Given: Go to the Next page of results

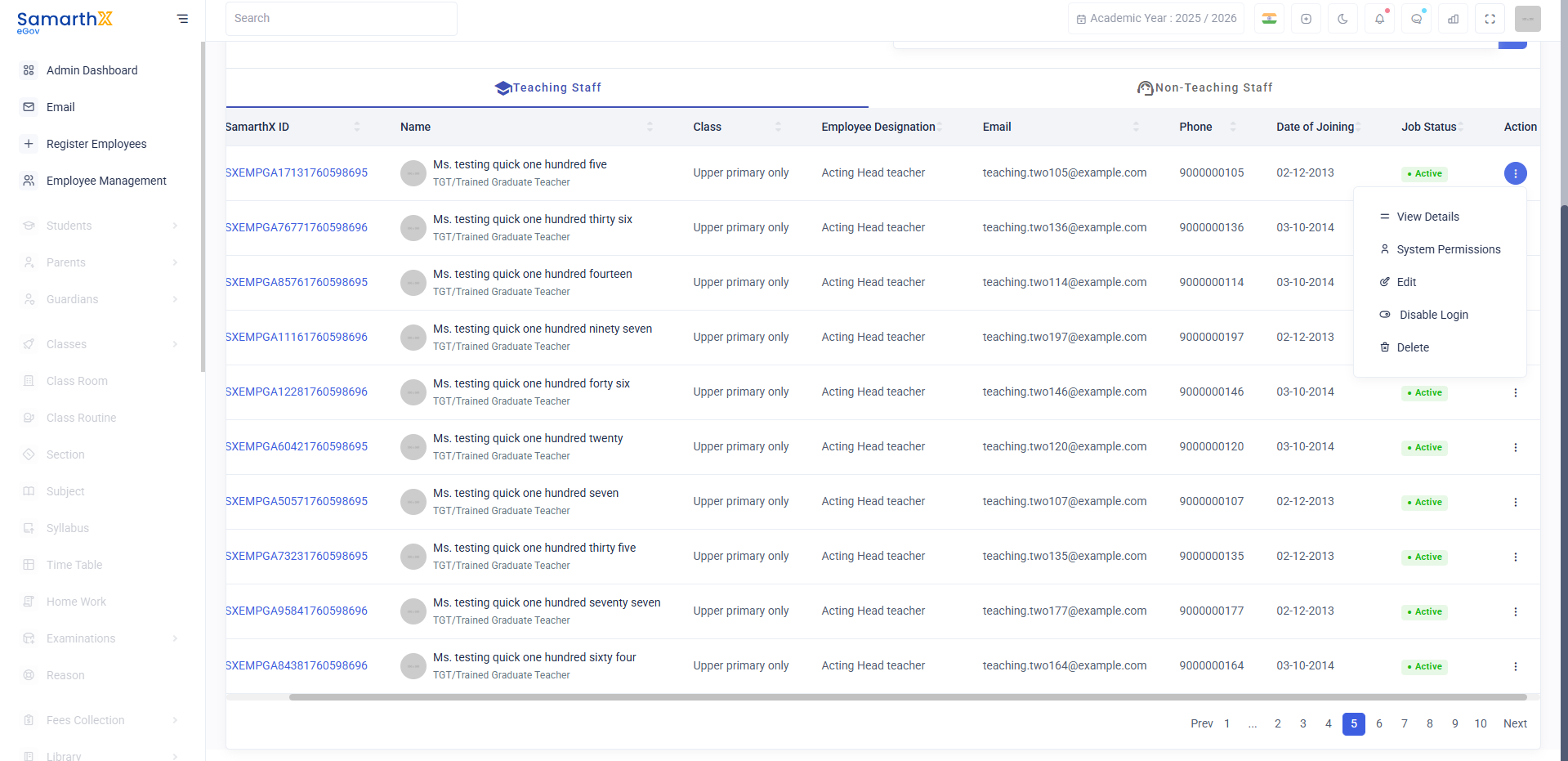Looking at the screenshot, I should point(1515,723).
